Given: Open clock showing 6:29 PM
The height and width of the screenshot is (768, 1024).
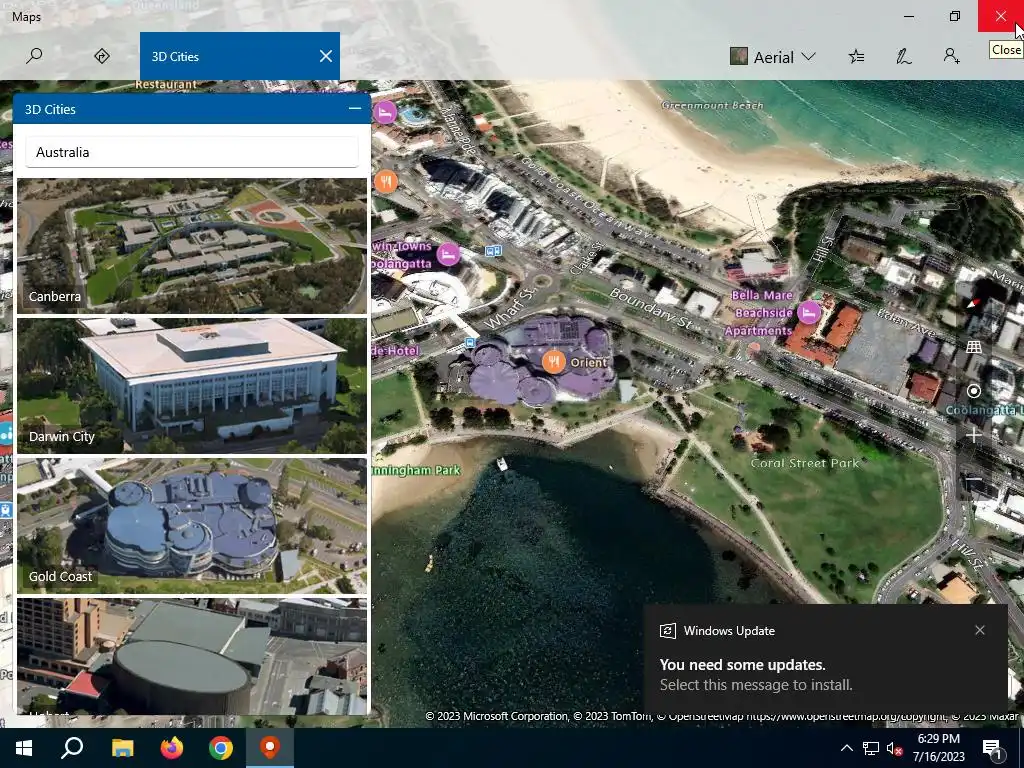Looking at the screenshot, I should pos(938,748).
